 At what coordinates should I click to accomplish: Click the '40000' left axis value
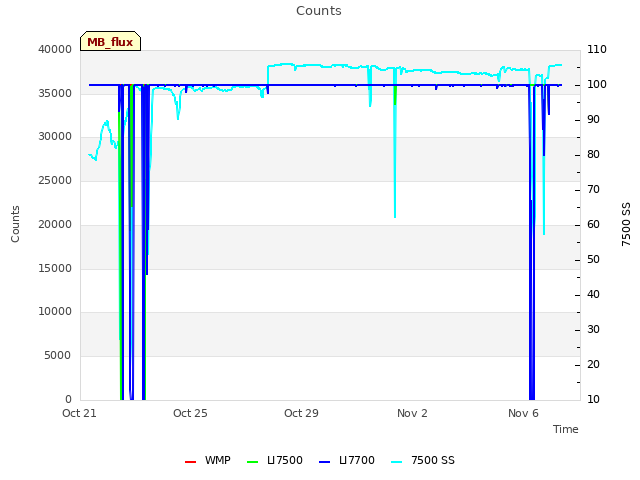[55, 49]
